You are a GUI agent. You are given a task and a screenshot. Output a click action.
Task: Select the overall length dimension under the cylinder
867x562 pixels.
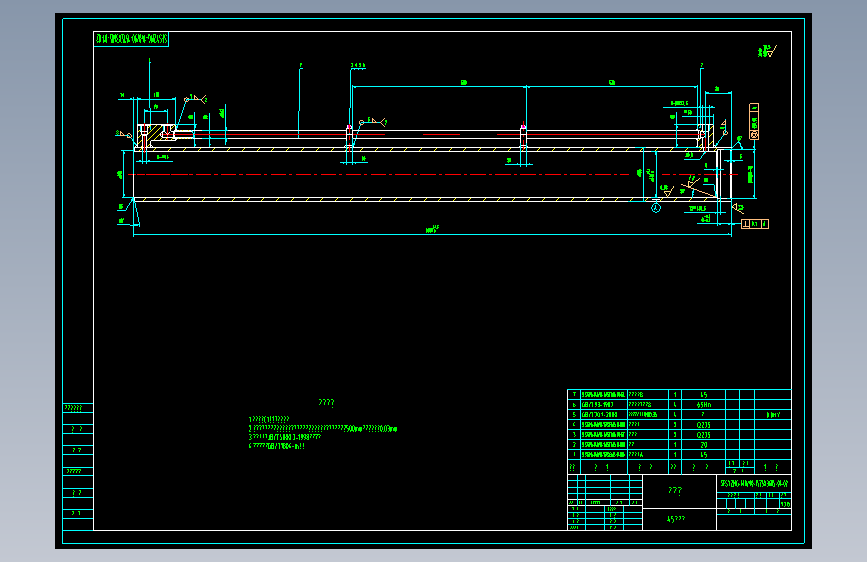(x=432, y=231)
